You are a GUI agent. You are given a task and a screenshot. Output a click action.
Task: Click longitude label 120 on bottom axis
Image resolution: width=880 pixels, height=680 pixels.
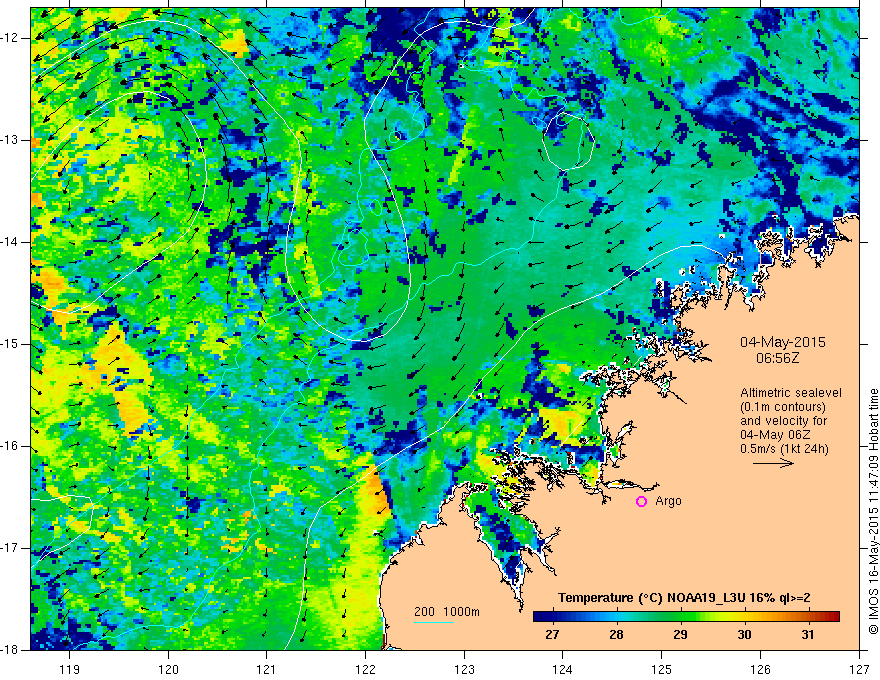168,669
